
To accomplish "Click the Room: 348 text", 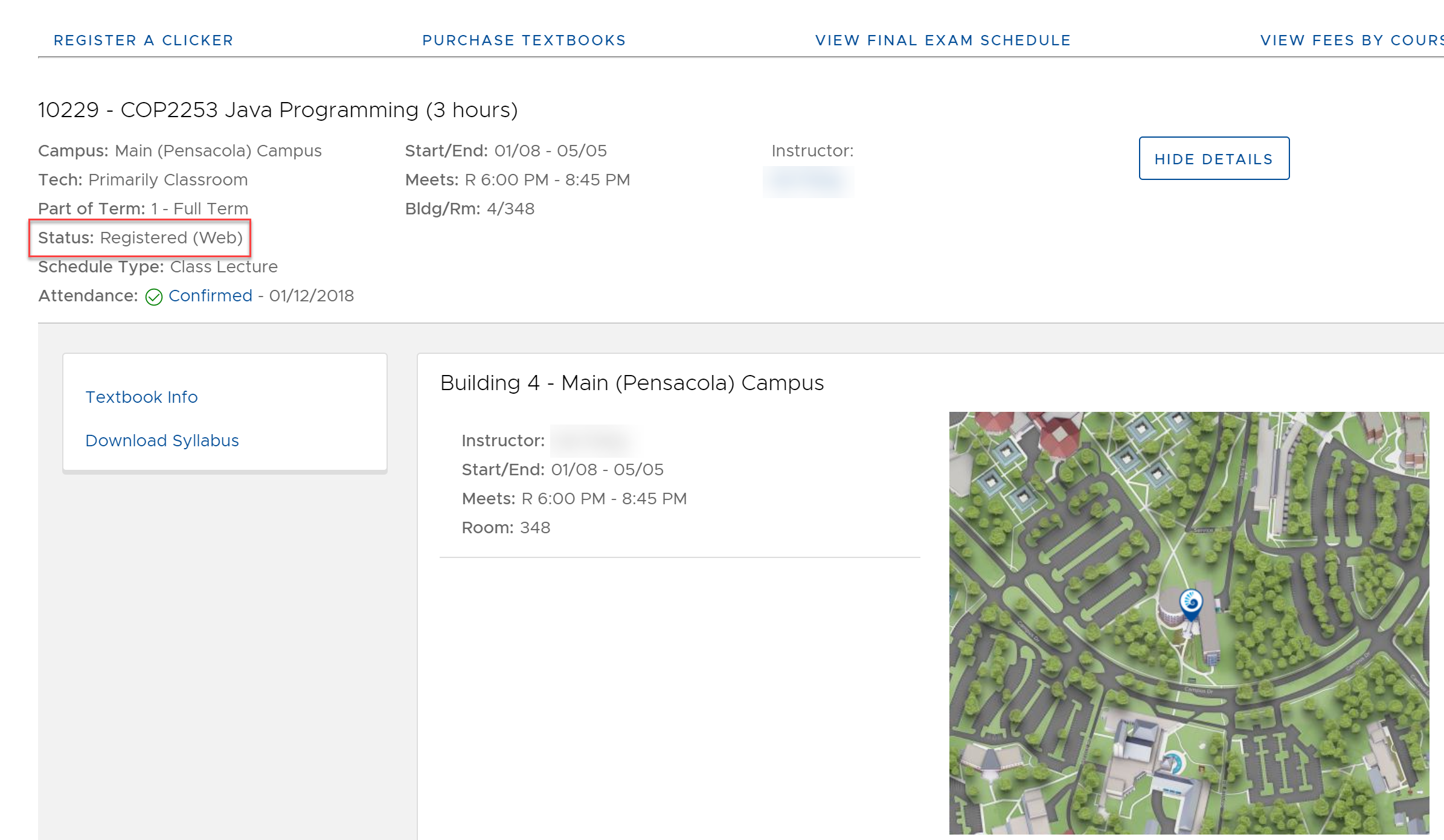I will click(x=506, y=528).
